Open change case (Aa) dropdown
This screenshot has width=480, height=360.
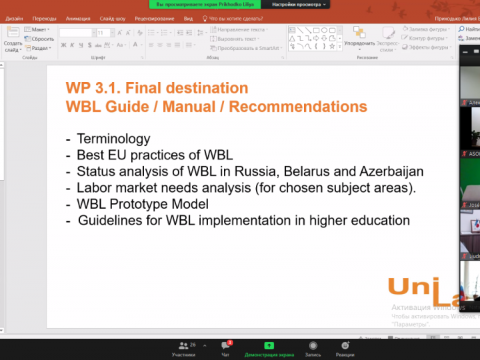tap(120, 45)
